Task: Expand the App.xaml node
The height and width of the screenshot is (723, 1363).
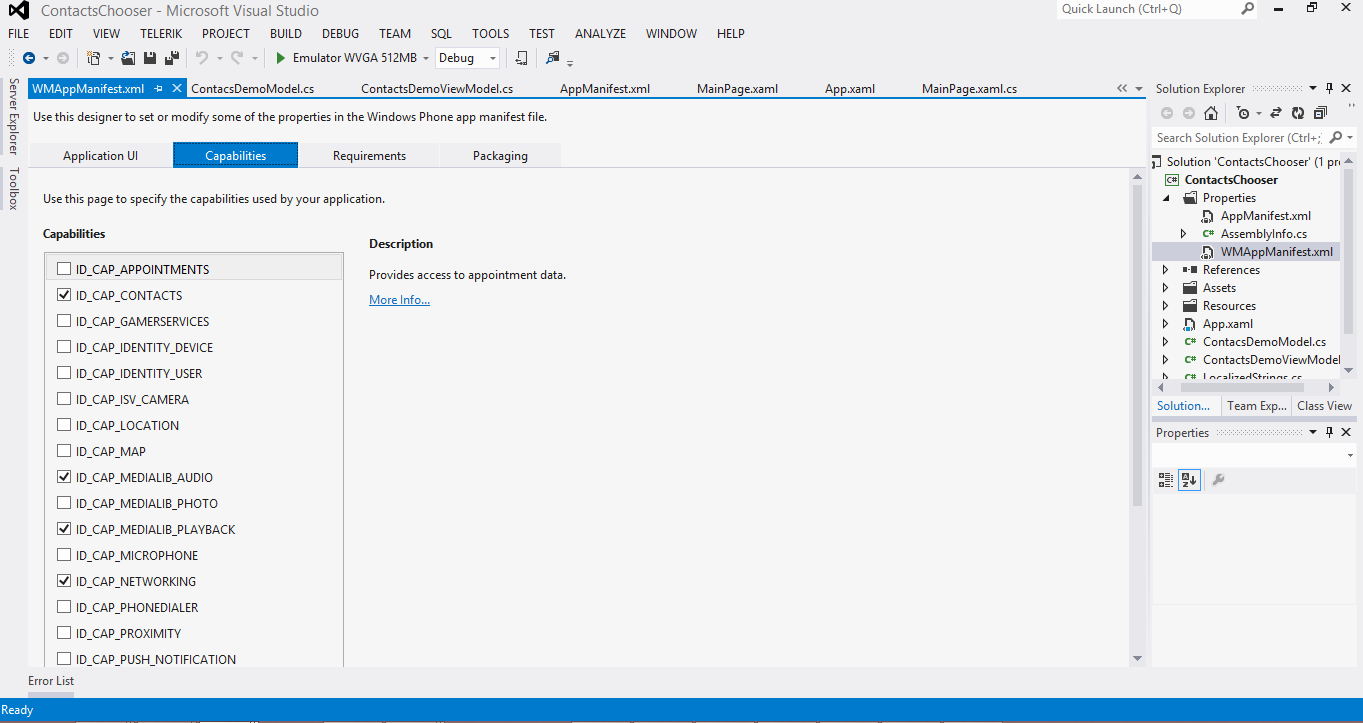Action: pyautogui.click(x=1166, y=323)
